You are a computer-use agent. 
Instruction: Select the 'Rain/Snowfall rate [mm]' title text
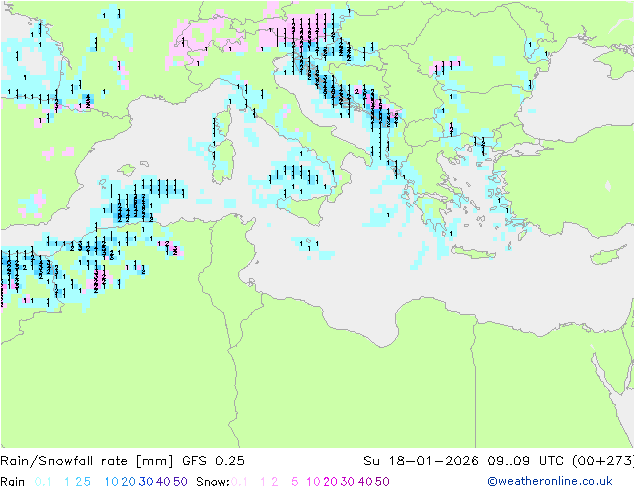coord(87,460)
